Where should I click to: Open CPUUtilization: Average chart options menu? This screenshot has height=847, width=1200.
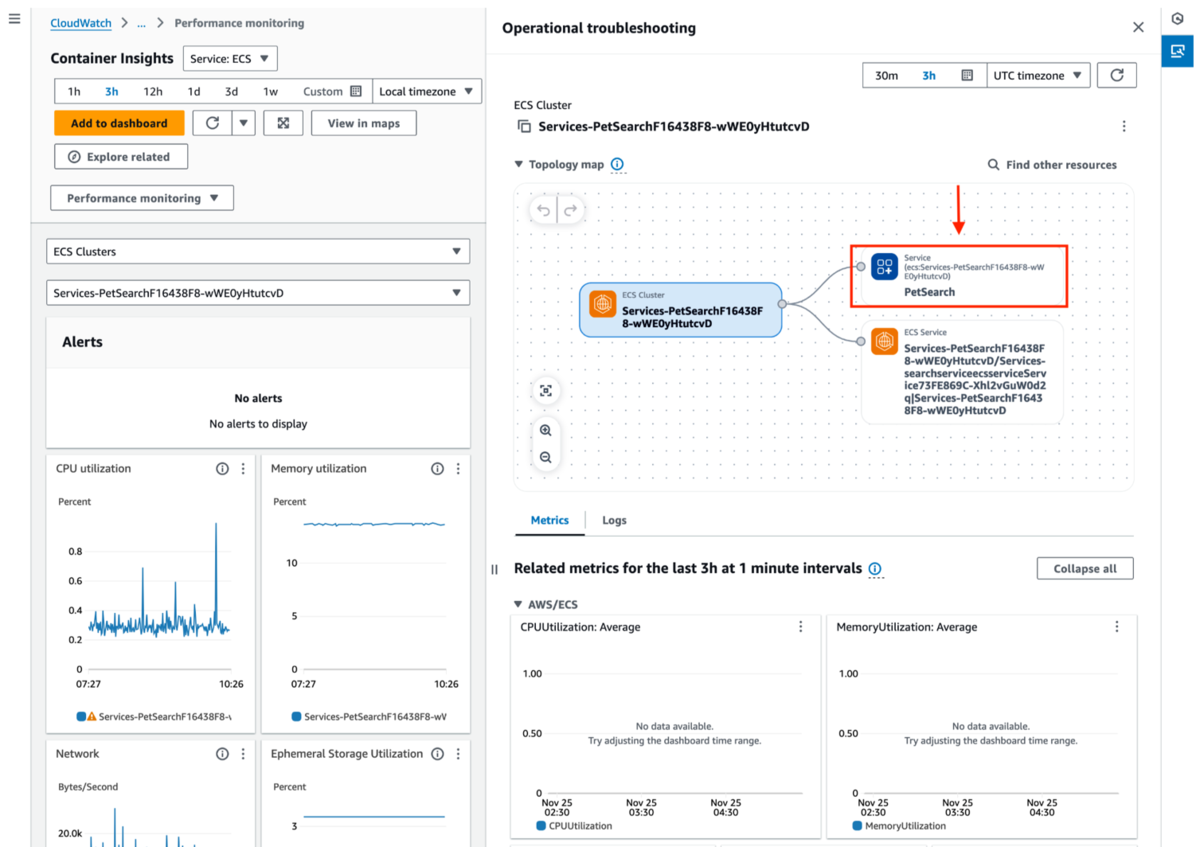pos(801,627)
